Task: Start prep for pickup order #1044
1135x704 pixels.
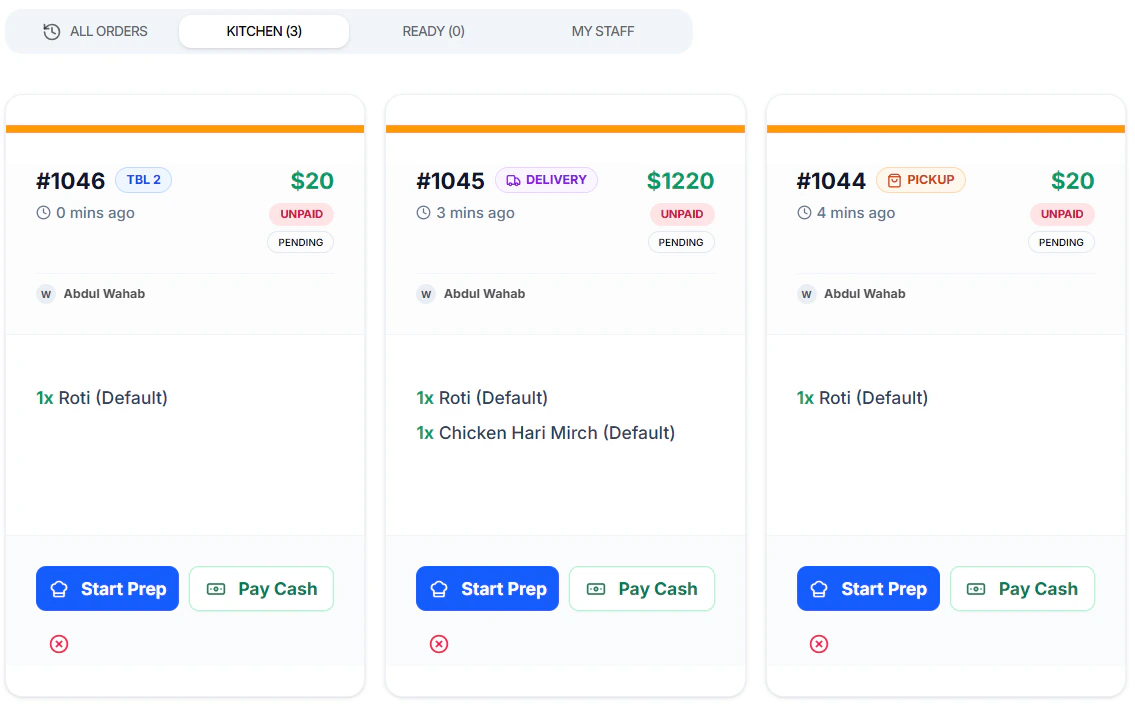Action: [x=868, y=589]
